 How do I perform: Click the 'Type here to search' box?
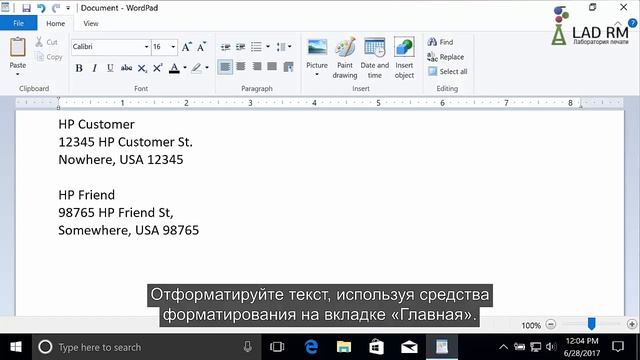[x=147, y=347]
